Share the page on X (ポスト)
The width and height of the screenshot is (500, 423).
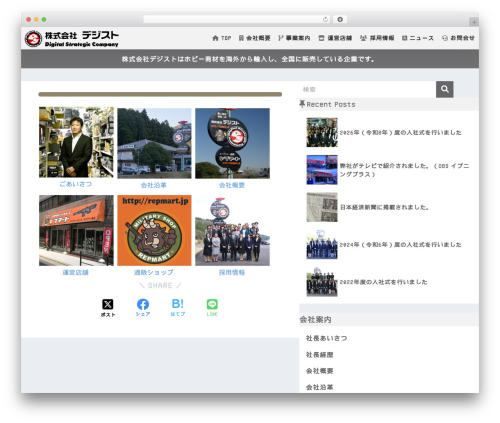108,308
